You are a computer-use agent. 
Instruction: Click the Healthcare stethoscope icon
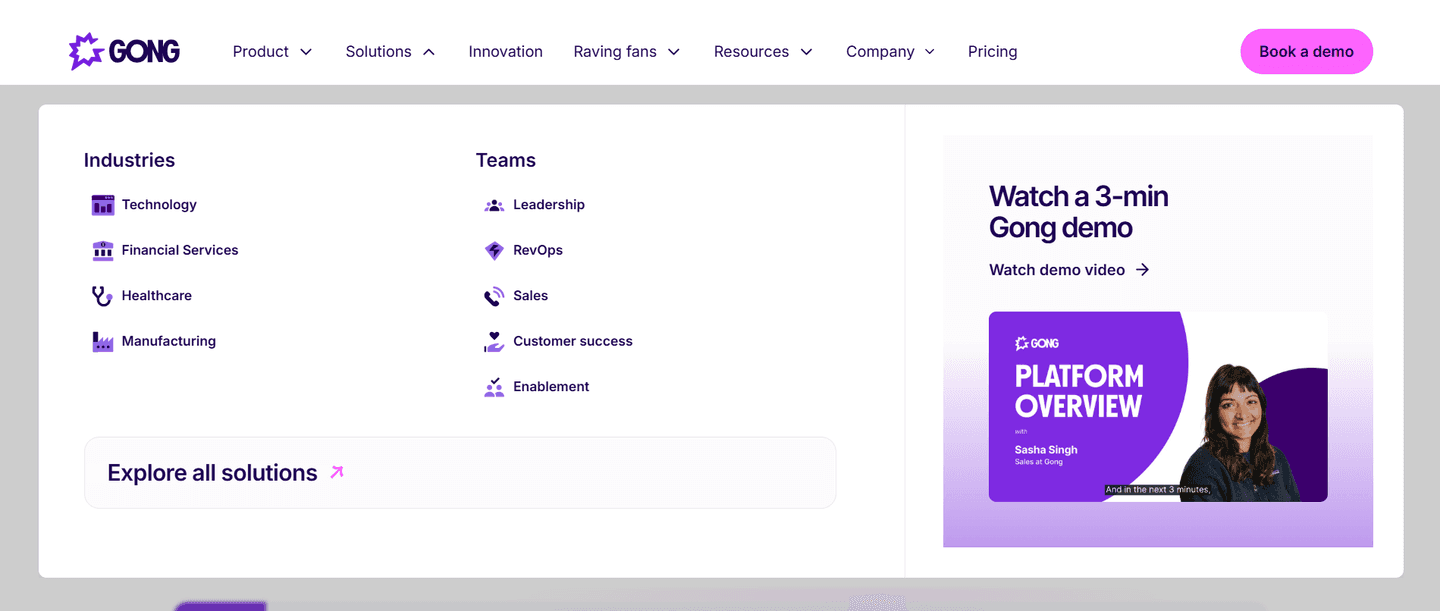(x=103, y=296)
